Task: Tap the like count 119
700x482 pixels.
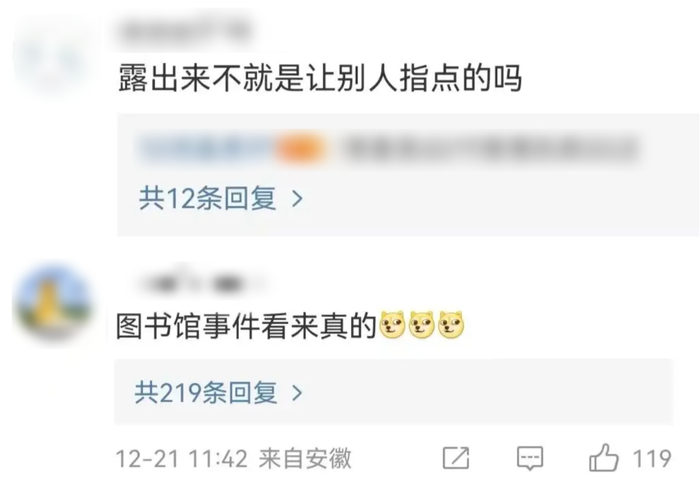Action: (x=652, y=459)
